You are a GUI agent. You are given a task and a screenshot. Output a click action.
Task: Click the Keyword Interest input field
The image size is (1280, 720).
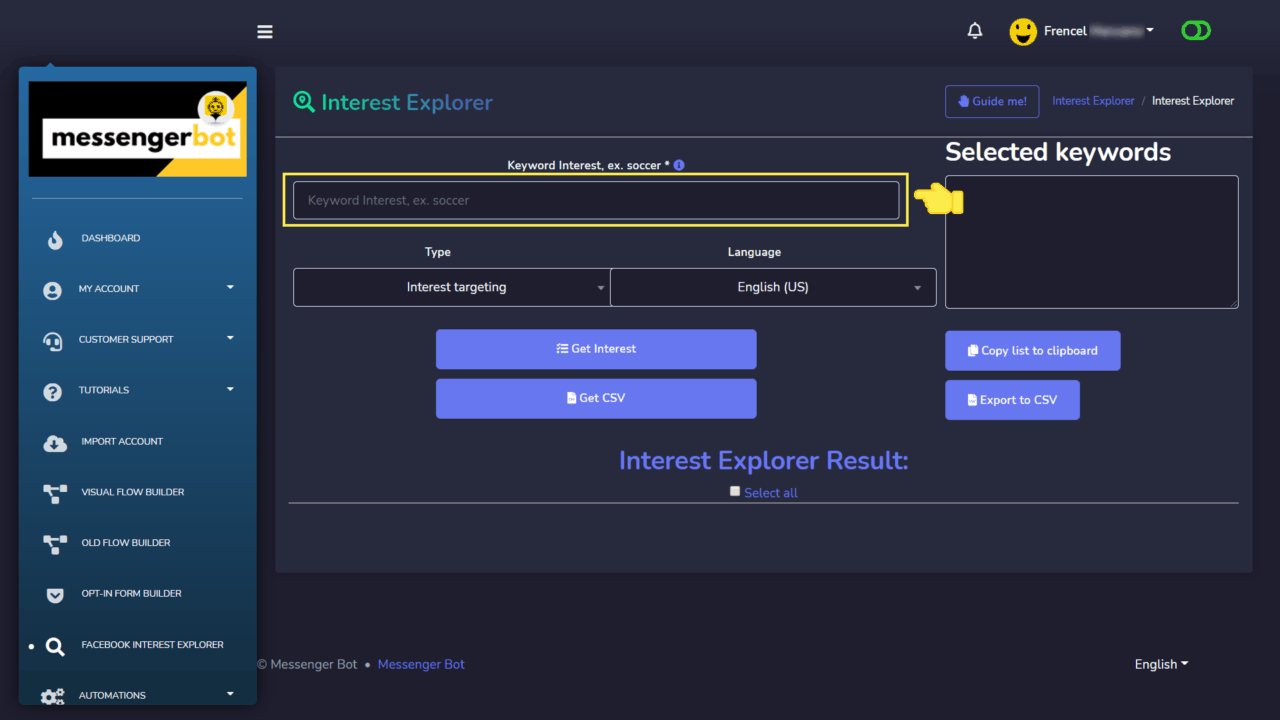[595, 200]
